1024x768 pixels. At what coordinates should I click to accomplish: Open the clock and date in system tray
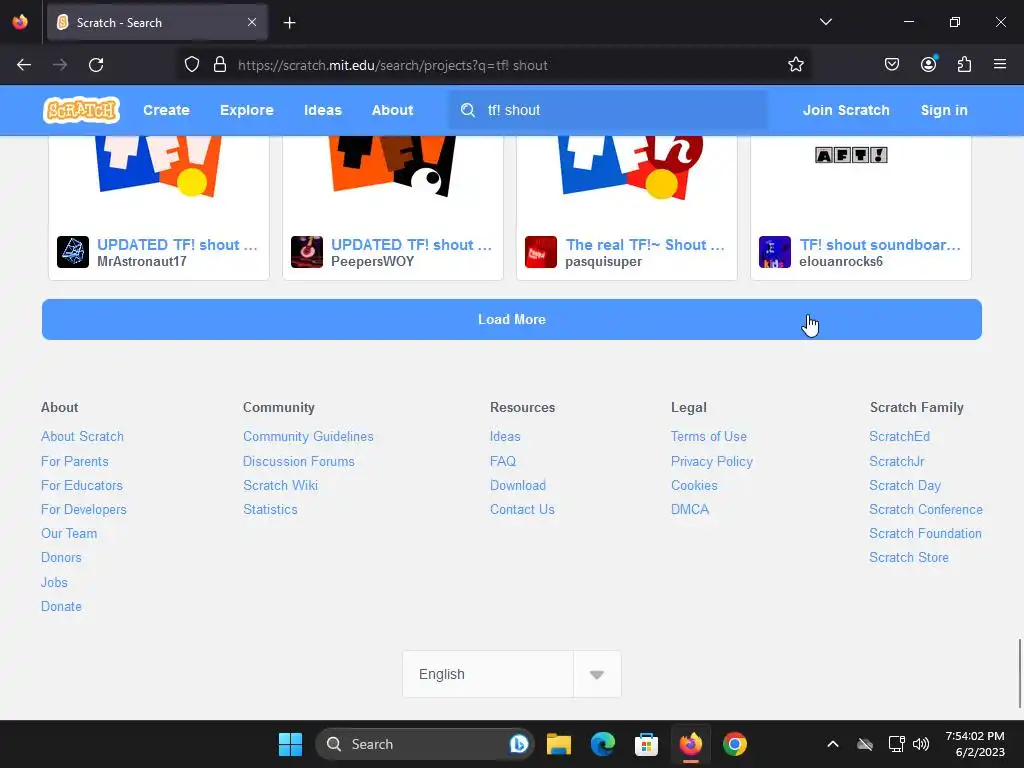click(x=974, y=744)
